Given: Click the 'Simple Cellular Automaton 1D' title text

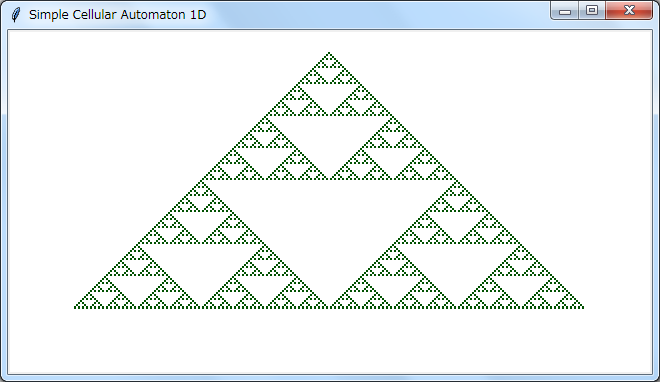Looking at the screenshot, I should tap(117, 15).
